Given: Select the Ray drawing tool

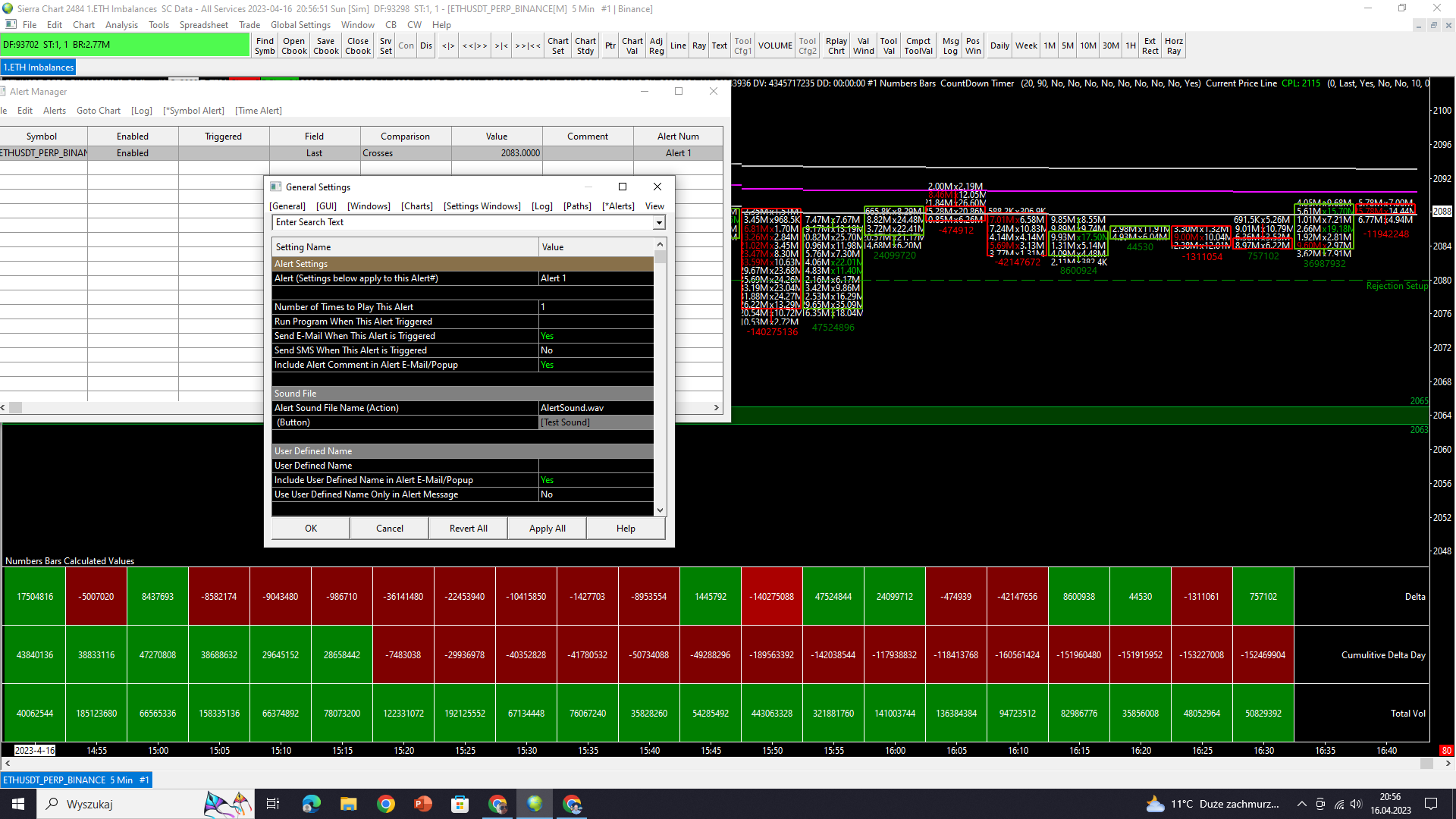Looking at the screenshot, I should tap(698, 45).
